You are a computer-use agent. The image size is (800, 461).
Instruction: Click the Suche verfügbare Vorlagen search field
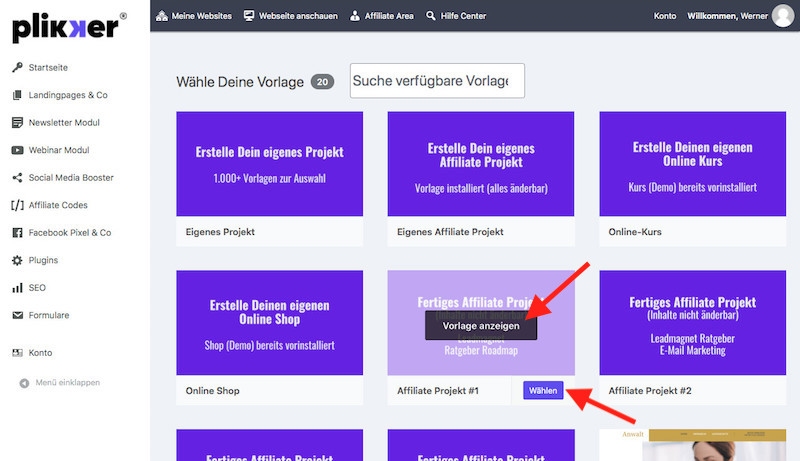point(437,81)
